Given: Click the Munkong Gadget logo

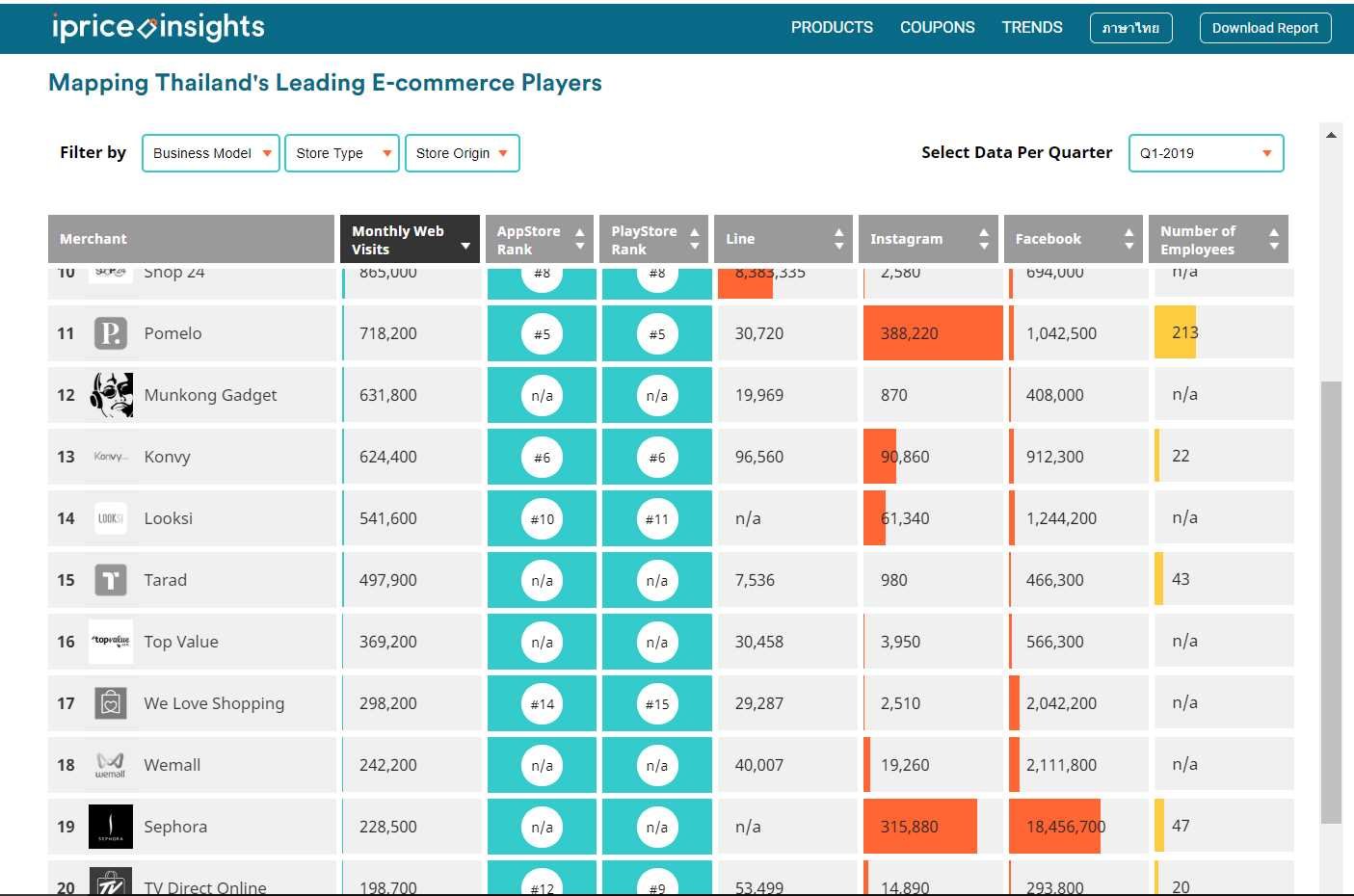Looking at the screenshot, I should coord(111,395).
